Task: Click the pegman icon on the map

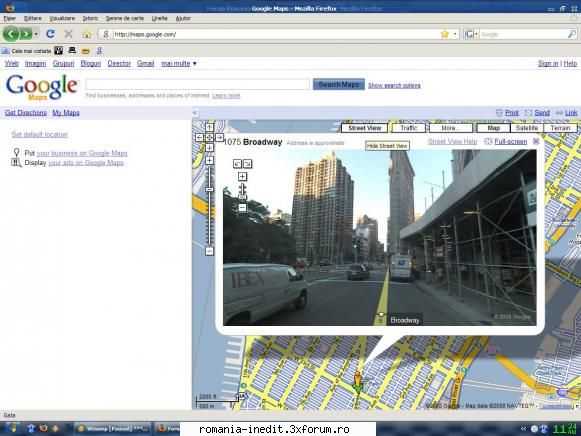Action: pyautogui.click(x=358, y=382)
